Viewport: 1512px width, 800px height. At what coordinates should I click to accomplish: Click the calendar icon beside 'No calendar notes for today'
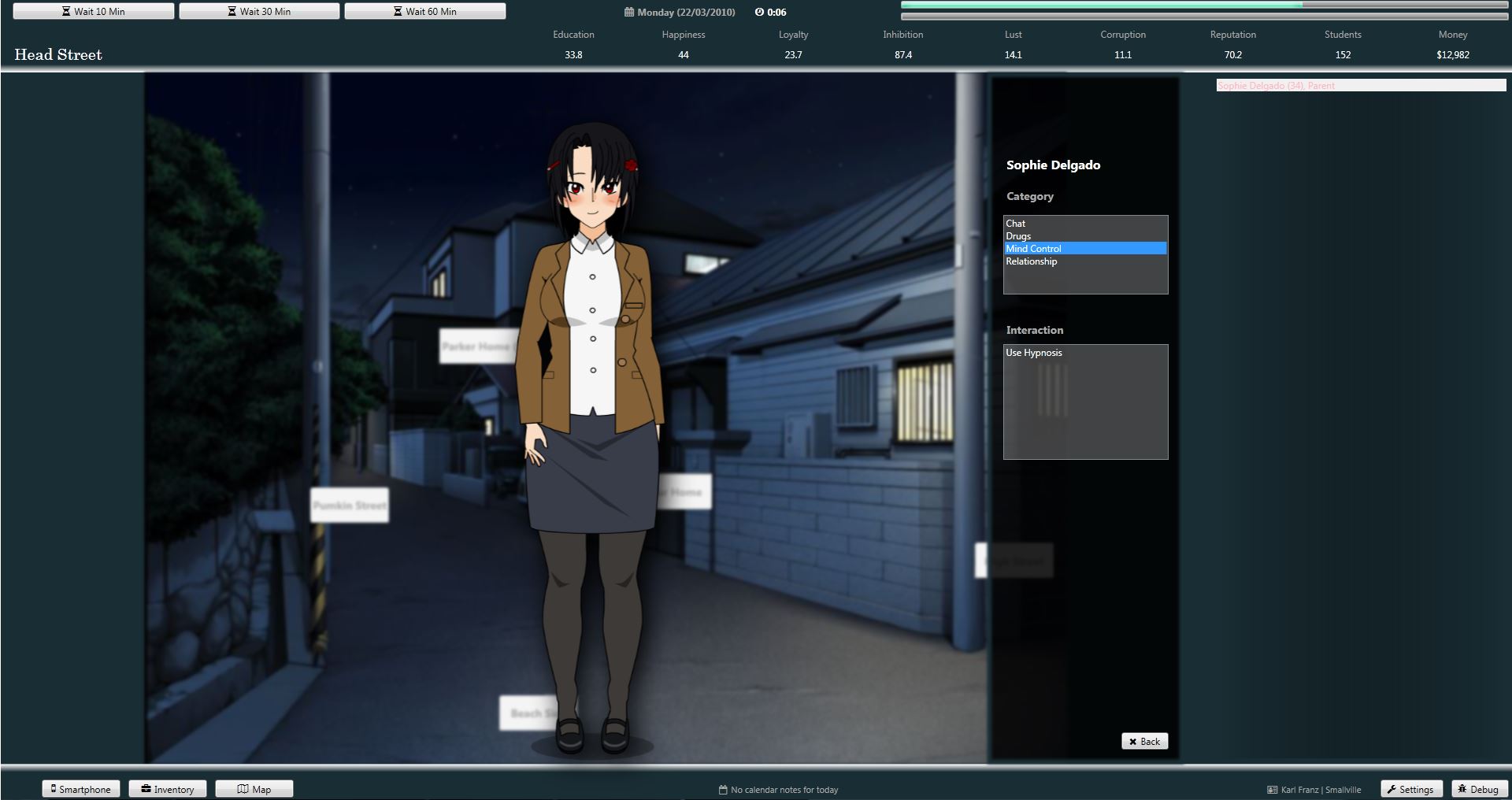(x=722, y=789)
